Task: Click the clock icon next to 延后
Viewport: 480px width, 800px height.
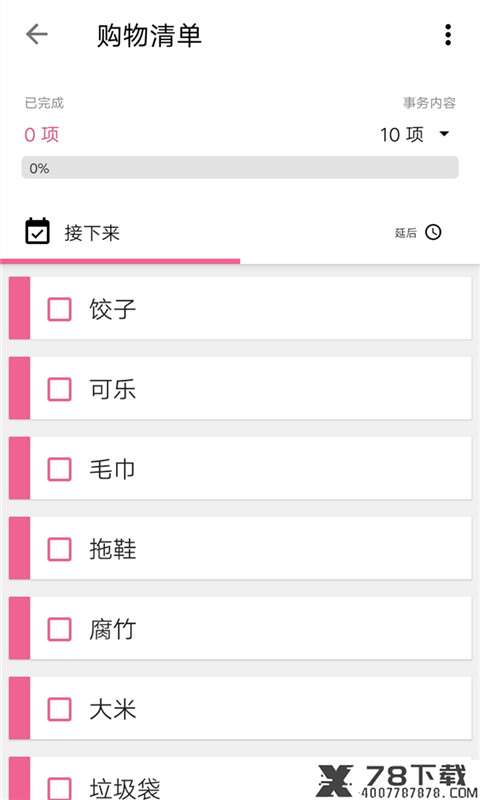Action: click(x=434, y=232)
